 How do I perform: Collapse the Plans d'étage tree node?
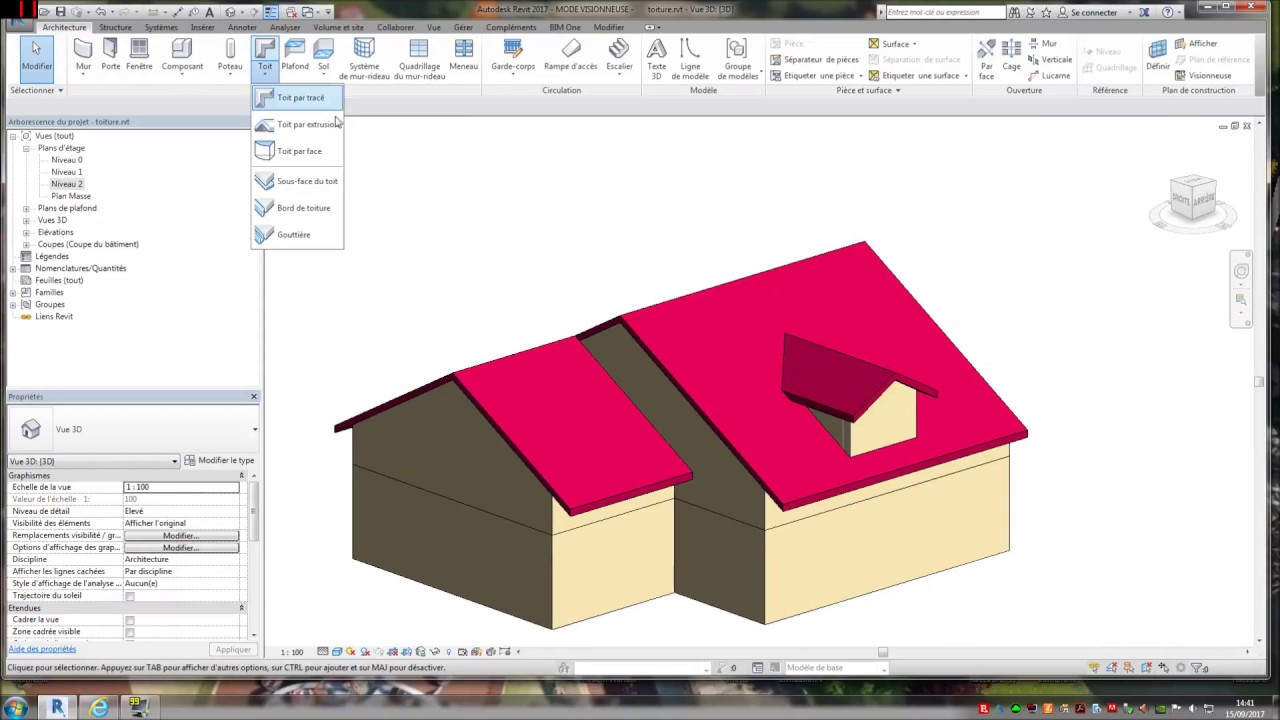(x=26, y=148)
